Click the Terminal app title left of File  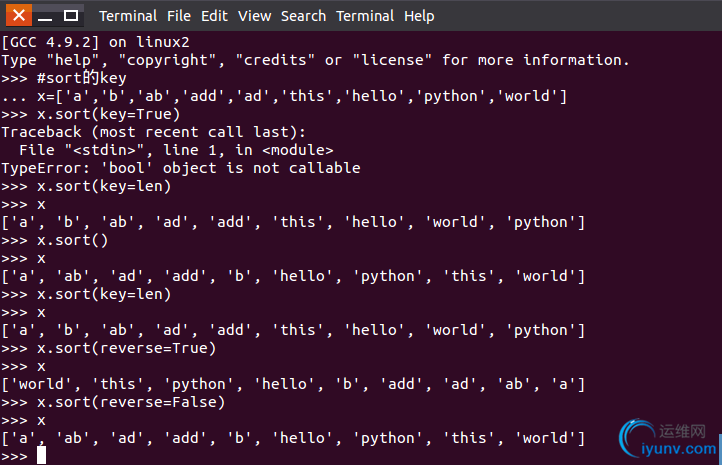[128, 16]
